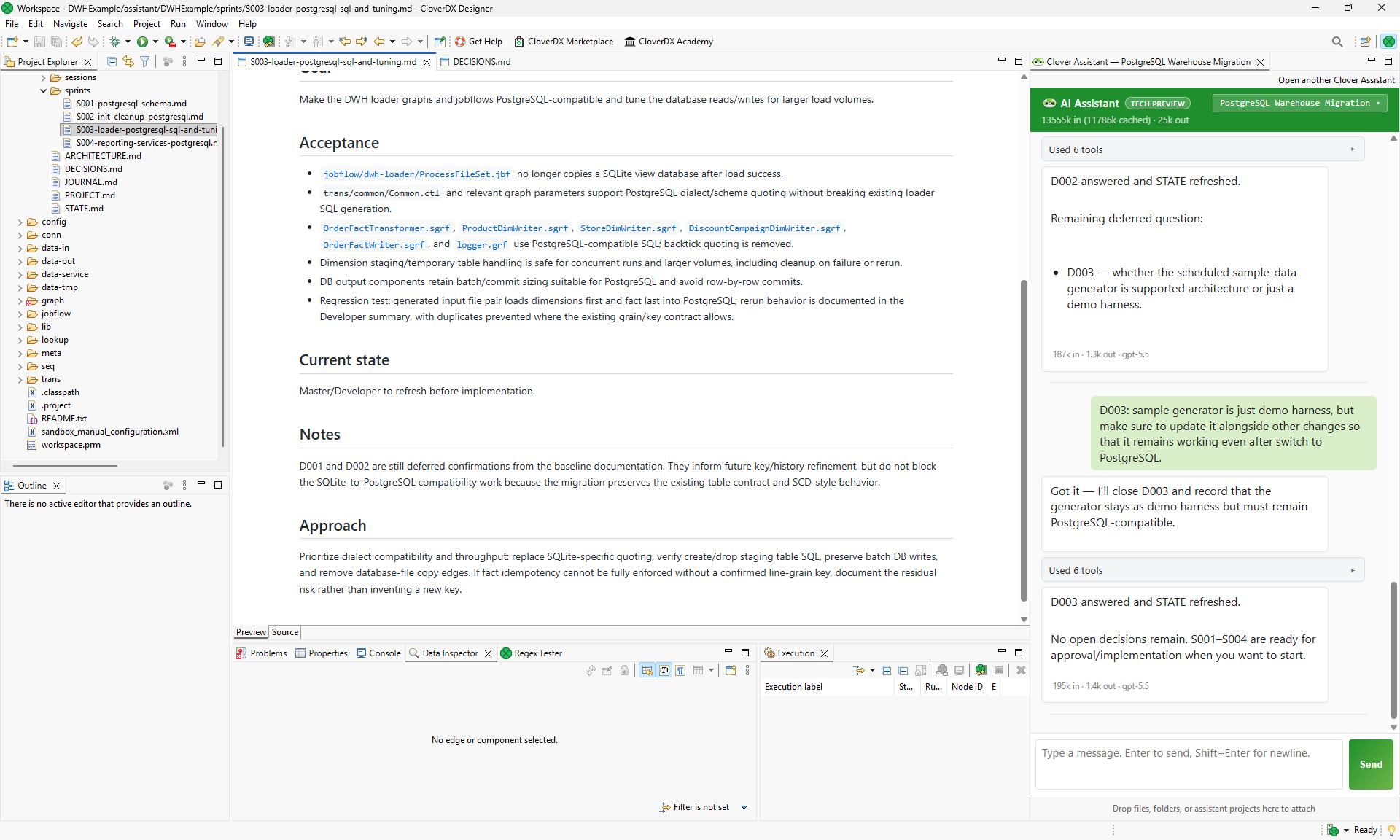This screenshot has width=1400, height=840.
Task: Expand the config folder
Action: 20,222
